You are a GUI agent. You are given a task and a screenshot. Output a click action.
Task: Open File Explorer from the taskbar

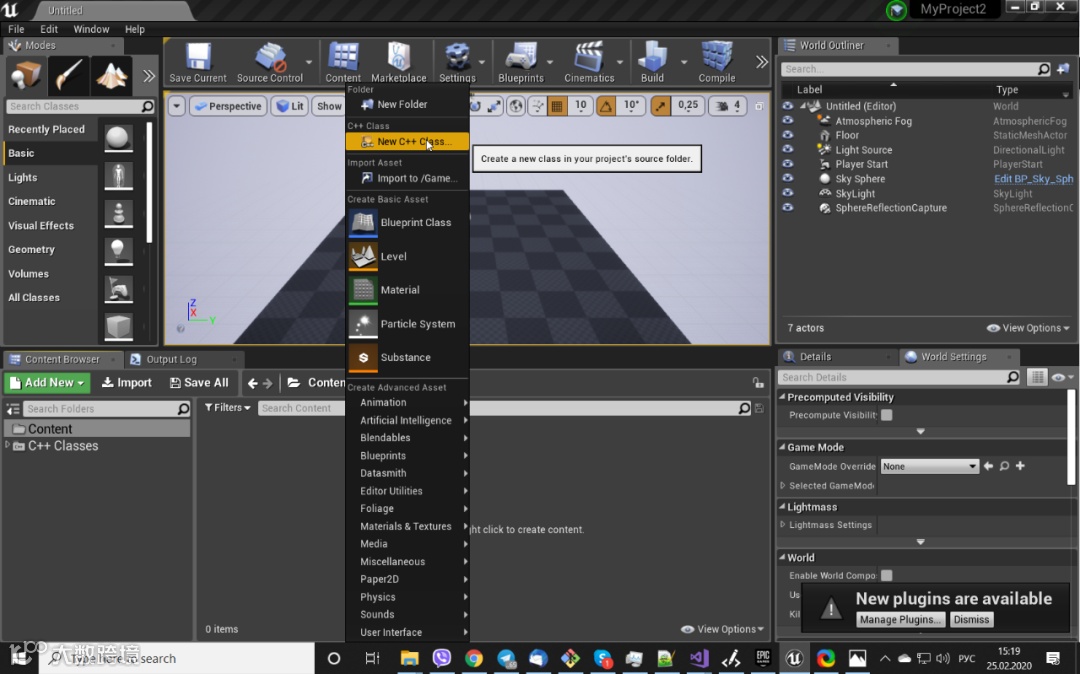(x=410, y=658)
